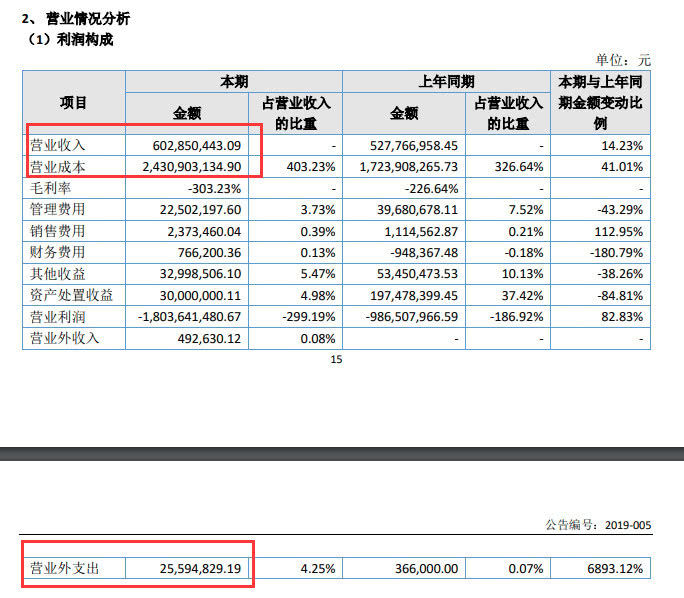This screenshot has height=598, width=684.
Task: Click the 0.39% cell
Action: 318,231
